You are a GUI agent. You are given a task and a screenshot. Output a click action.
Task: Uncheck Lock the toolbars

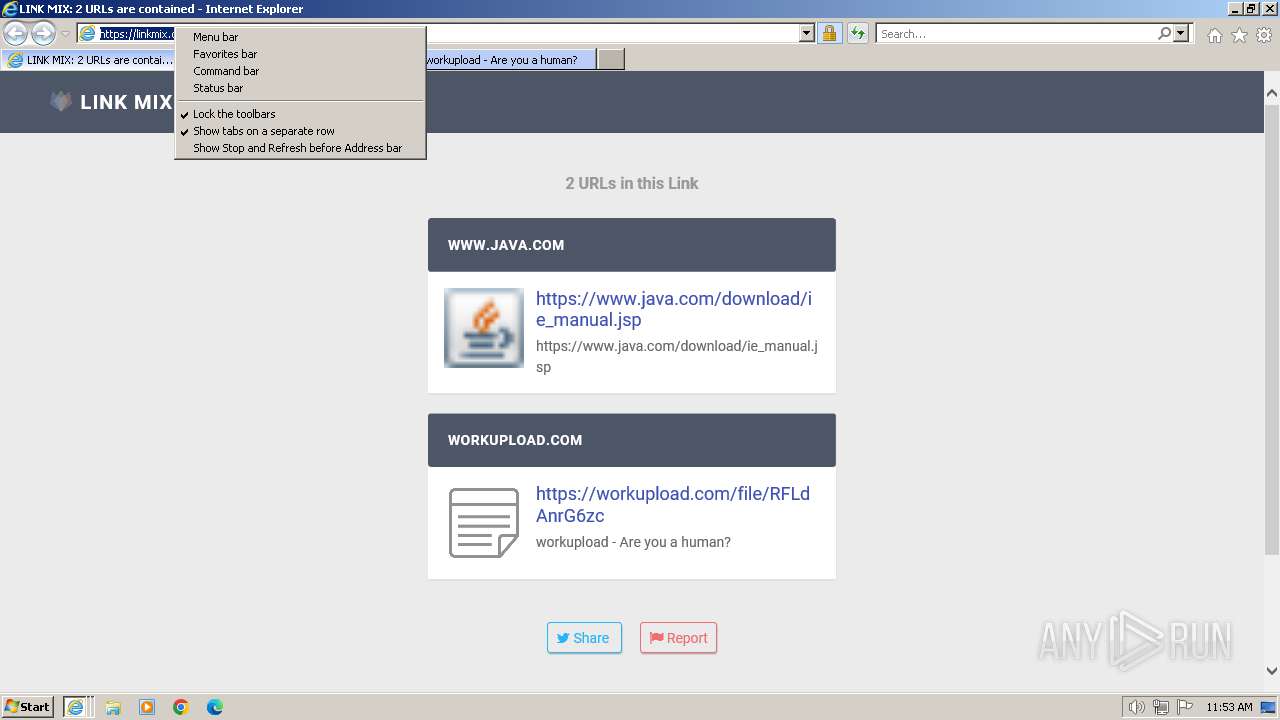point(300,114)
